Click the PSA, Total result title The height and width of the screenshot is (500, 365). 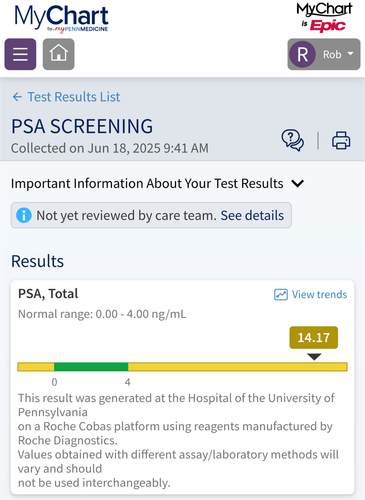[48, 294]
